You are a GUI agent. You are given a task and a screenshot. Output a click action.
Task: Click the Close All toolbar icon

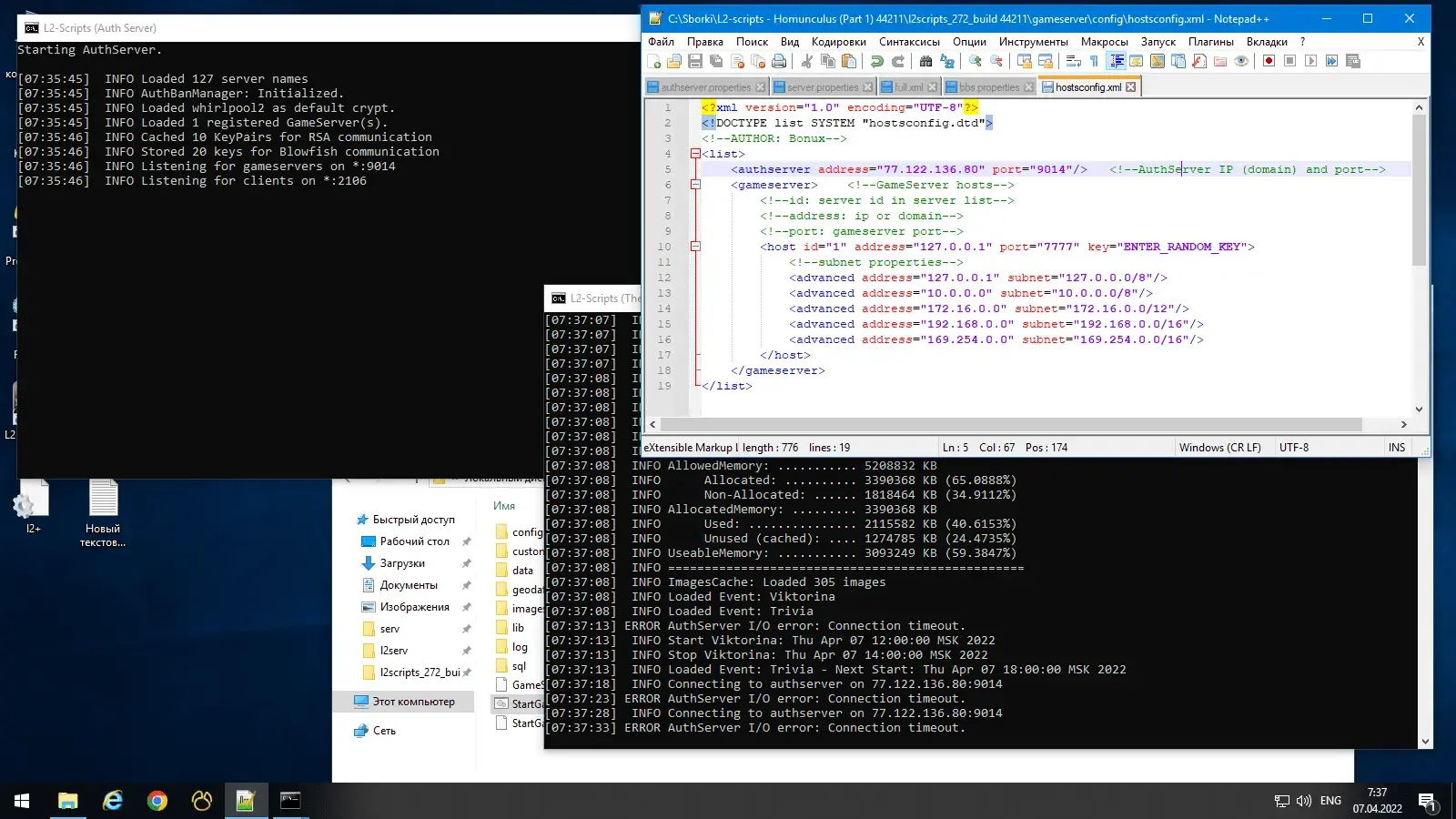pyautogui.click(x=758, y=61)
